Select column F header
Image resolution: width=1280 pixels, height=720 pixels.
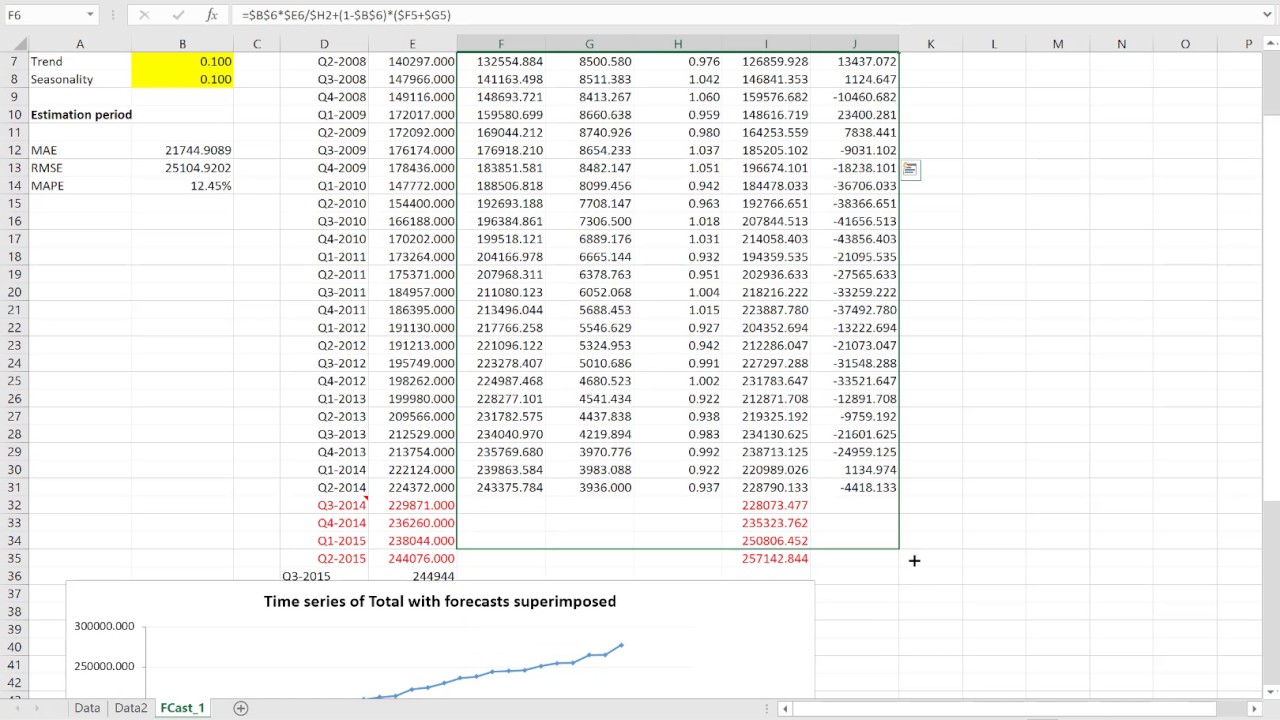(501, 44)
